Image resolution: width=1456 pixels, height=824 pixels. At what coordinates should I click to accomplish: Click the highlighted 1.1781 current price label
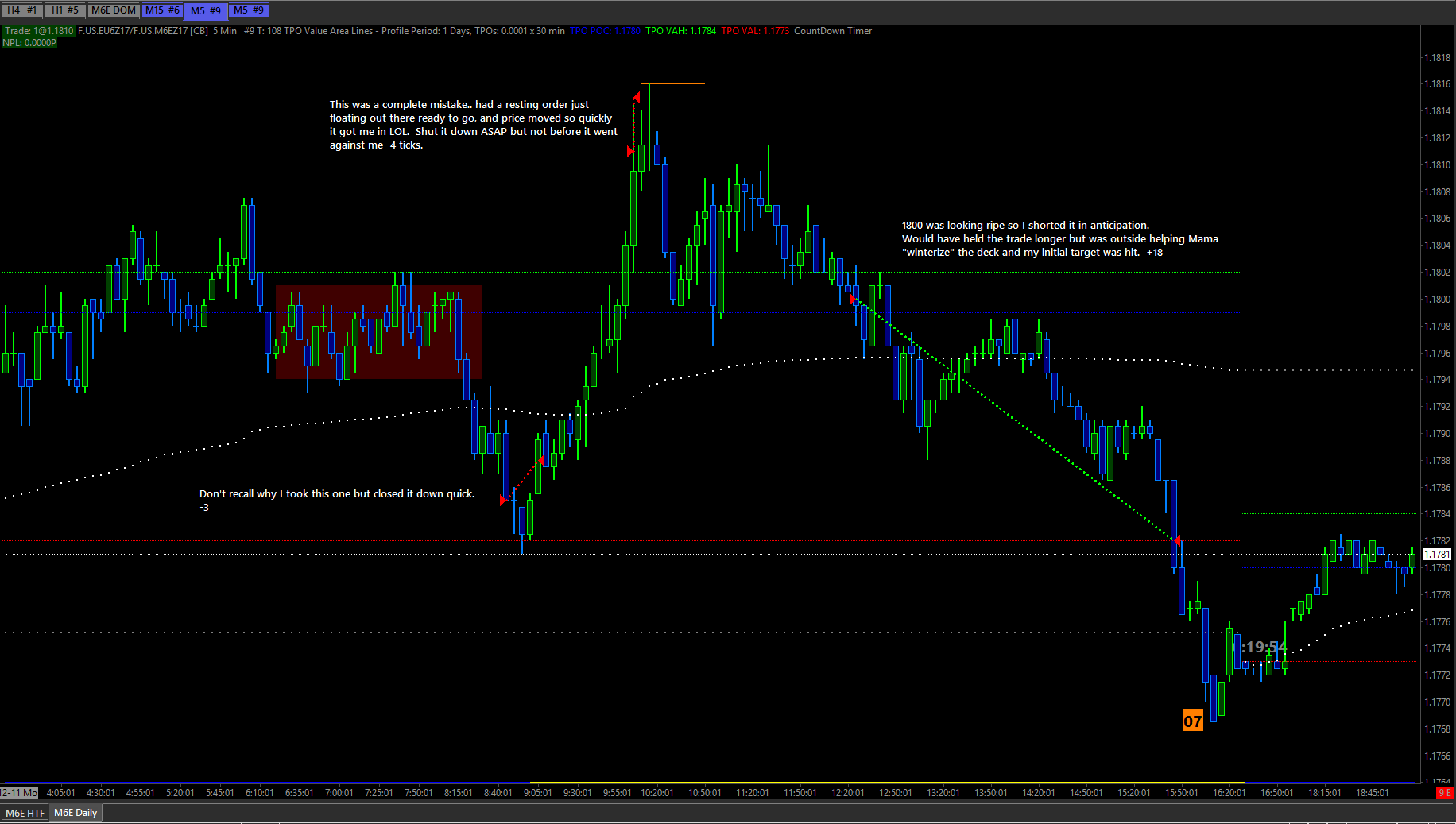point(1437,554)
